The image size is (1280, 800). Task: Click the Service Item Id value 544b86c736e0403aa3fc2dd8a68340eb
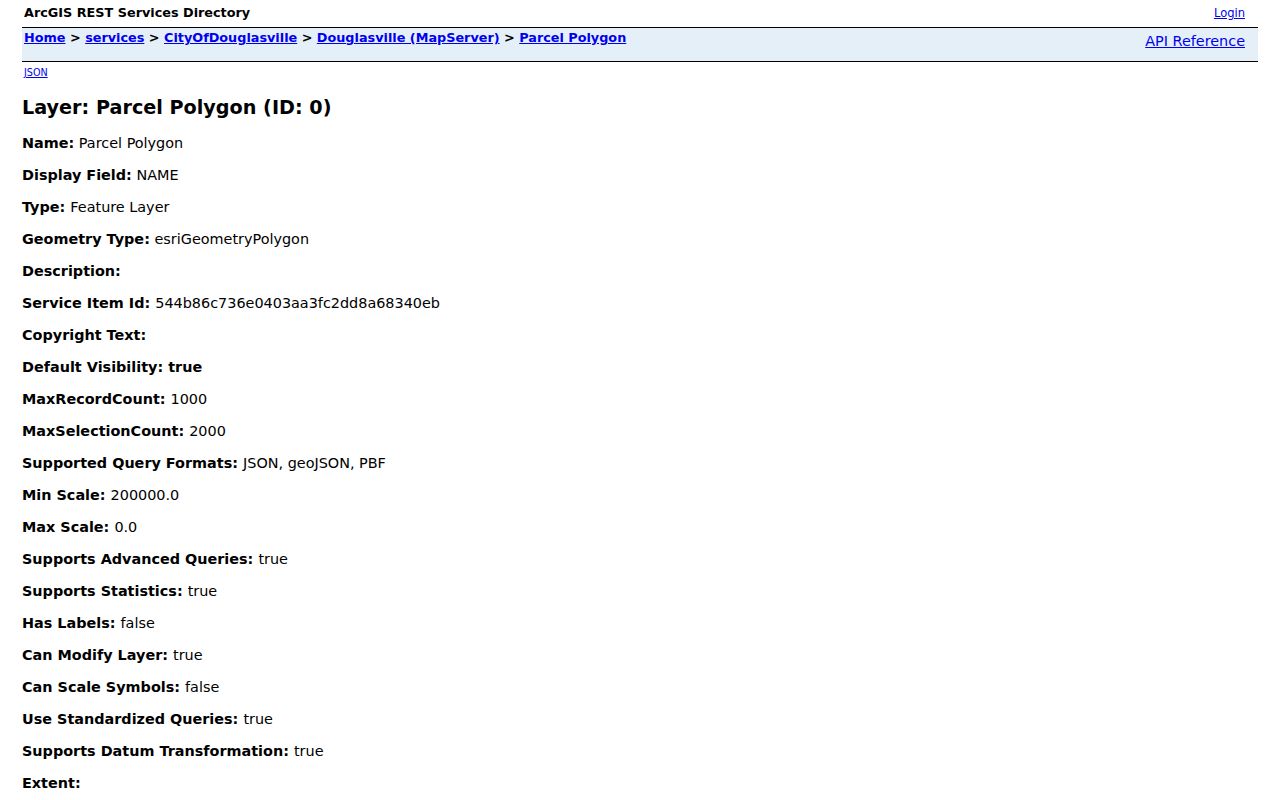coord(298,303)
